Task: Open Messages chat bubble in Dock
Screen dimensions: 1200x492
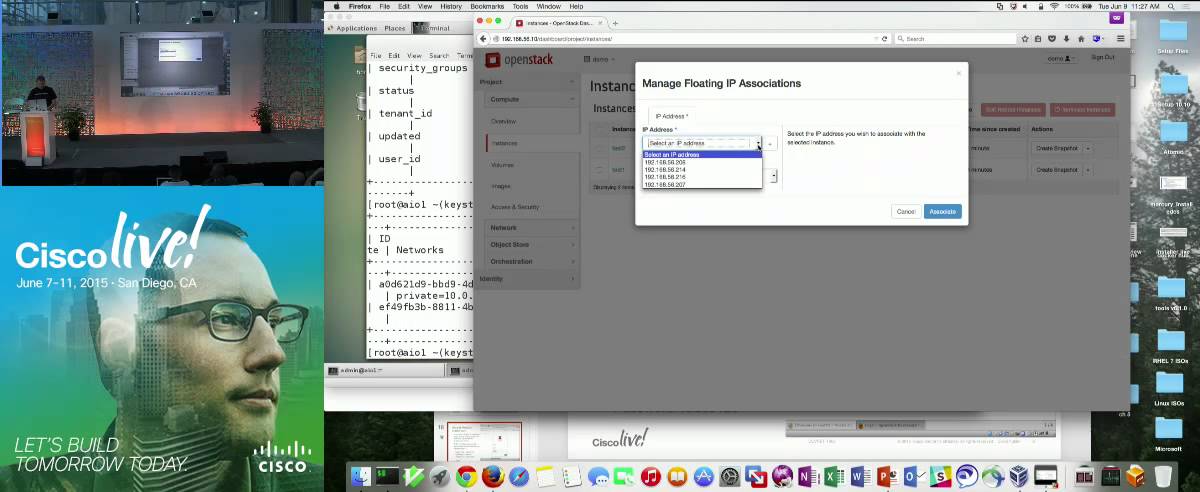Action: click(x=598, y=476)
